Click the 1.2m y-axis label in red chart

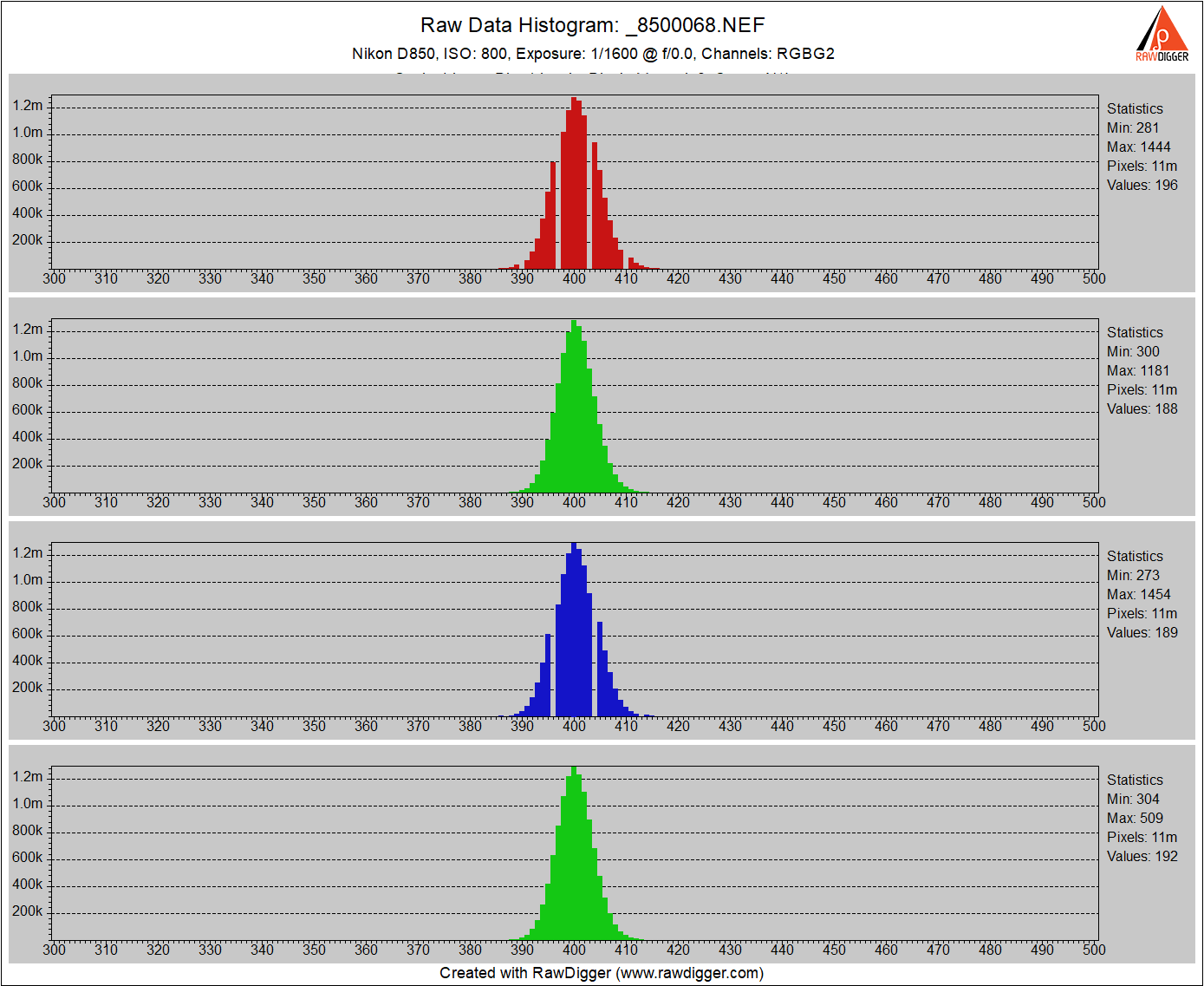[x=28, y=105]
